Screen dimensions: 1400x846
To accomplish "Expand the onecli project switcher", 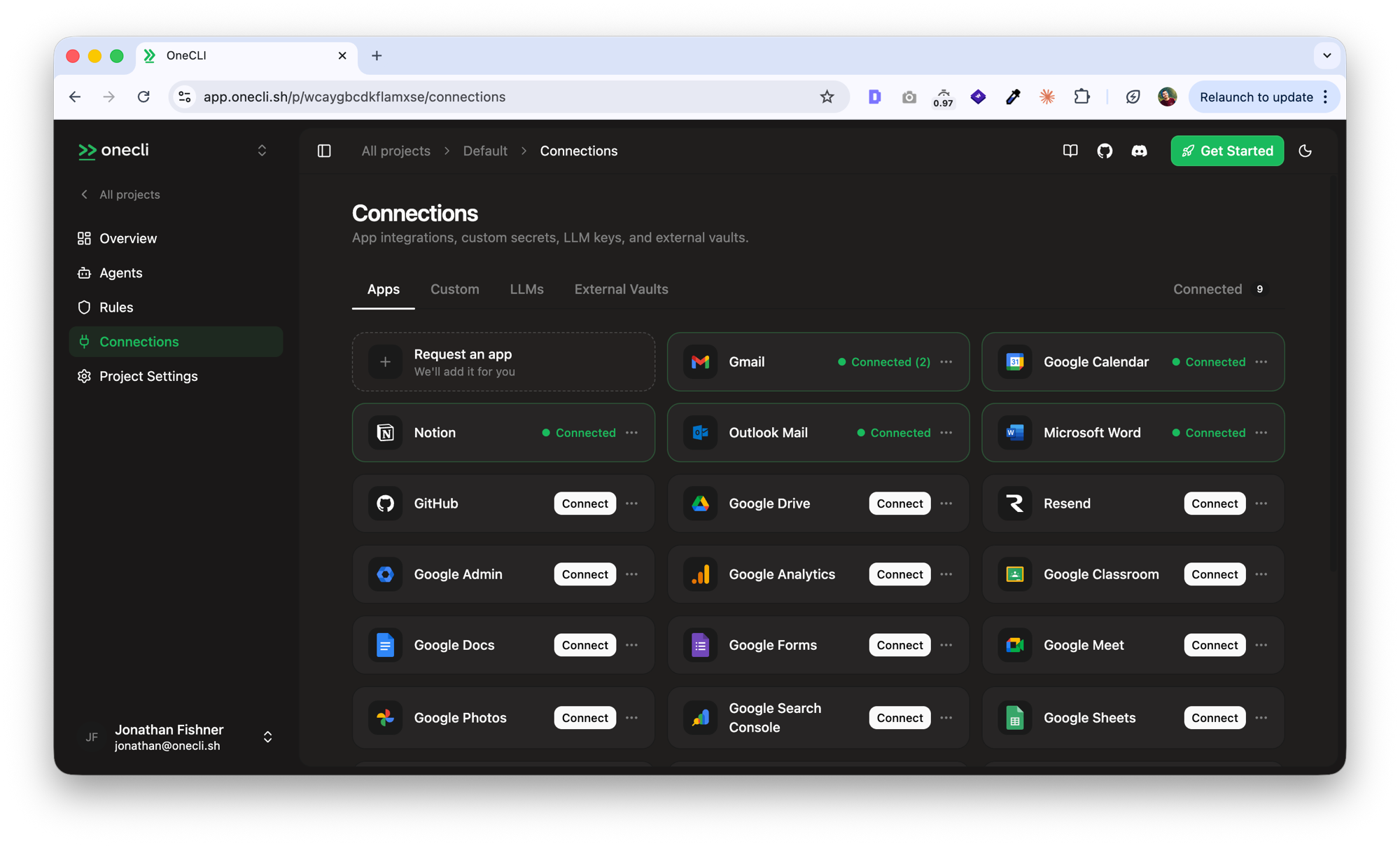I will (262, 151).
